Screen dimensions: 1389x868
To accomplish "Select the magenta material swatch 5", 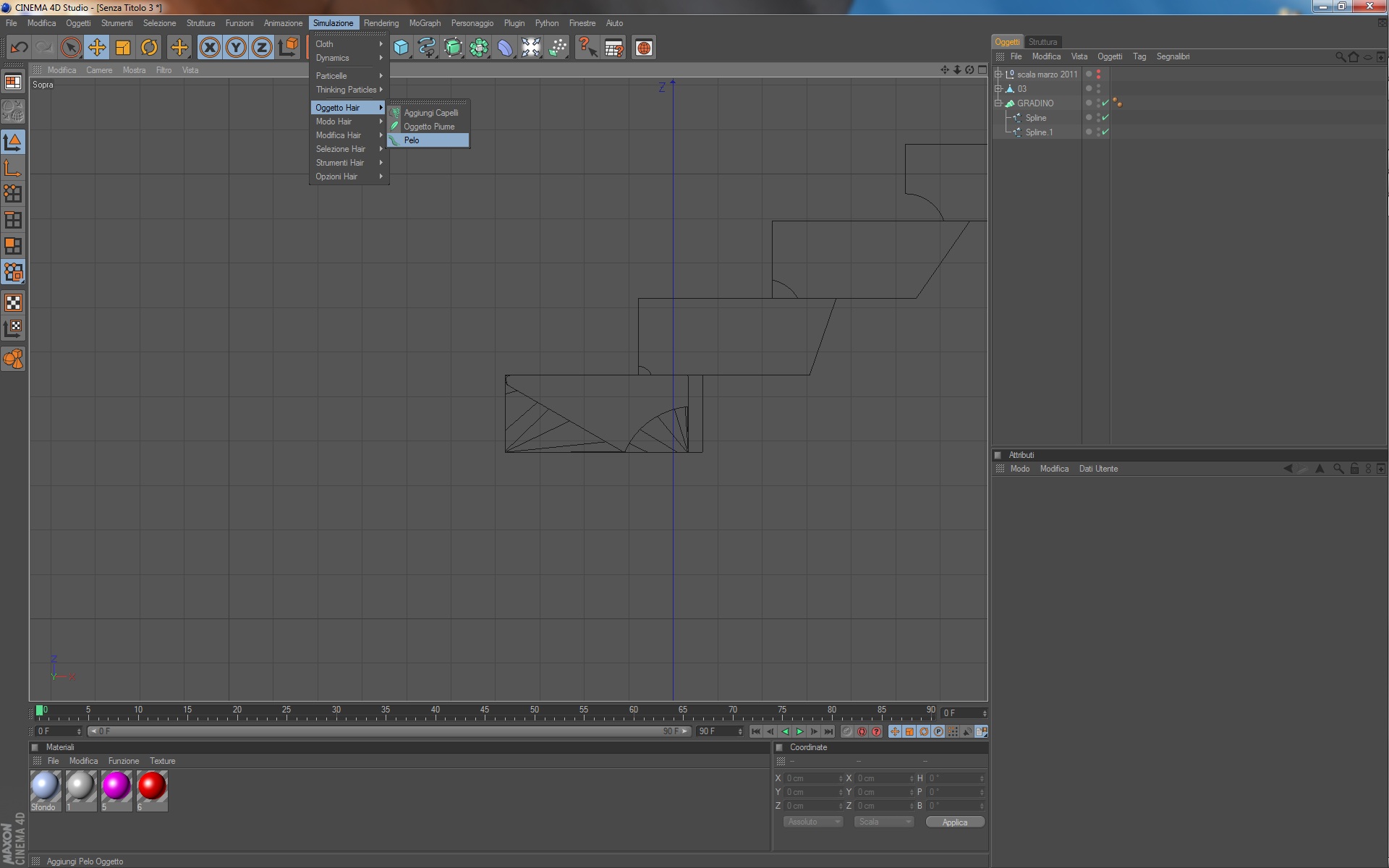I will point(116,787).
